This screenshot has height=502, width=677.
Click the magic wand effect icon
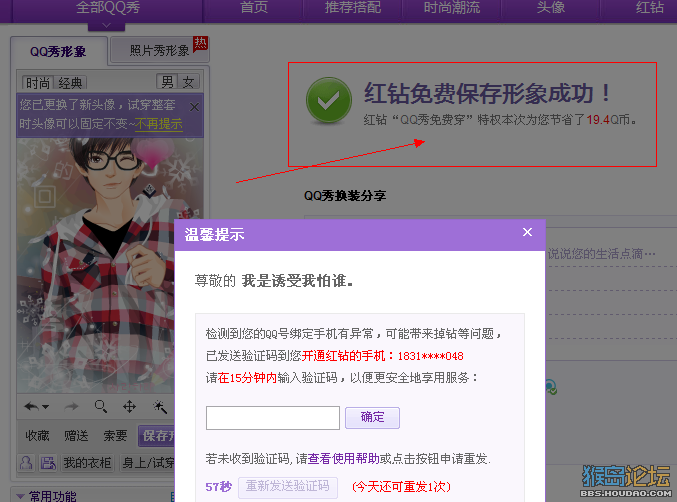point(159,406)
